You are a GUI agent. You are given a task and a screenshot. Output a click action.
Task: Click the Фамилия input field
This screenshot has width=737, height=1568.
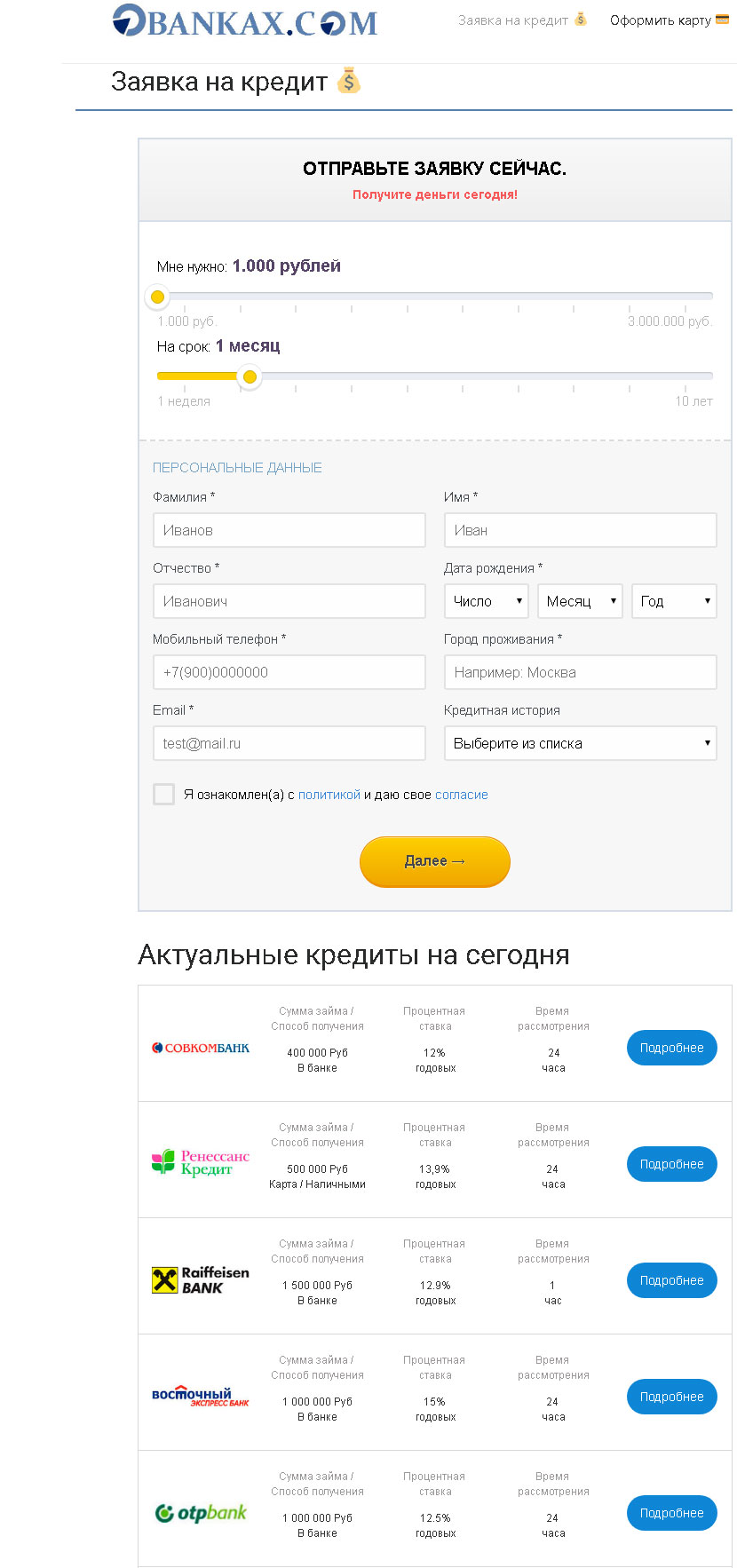pos(289,530)
